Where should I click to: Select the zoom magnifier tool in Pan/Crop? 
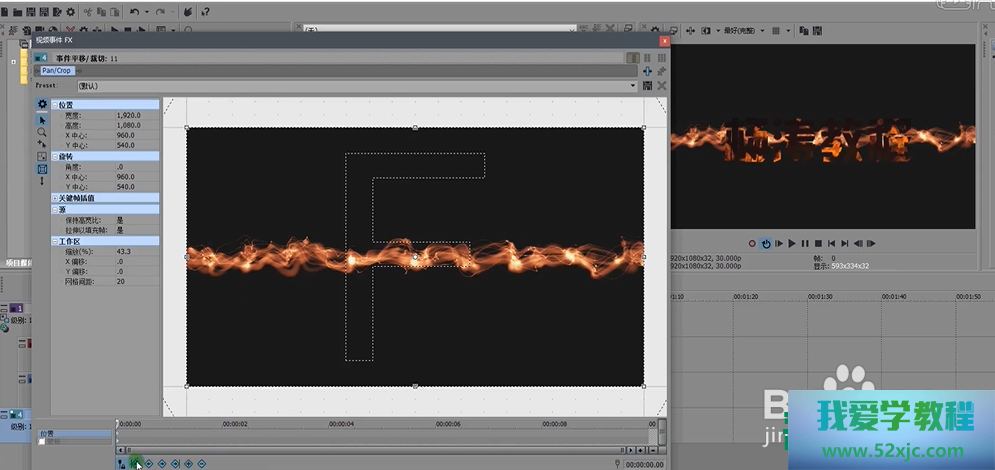pyautogui.click(x=42, y=132)
